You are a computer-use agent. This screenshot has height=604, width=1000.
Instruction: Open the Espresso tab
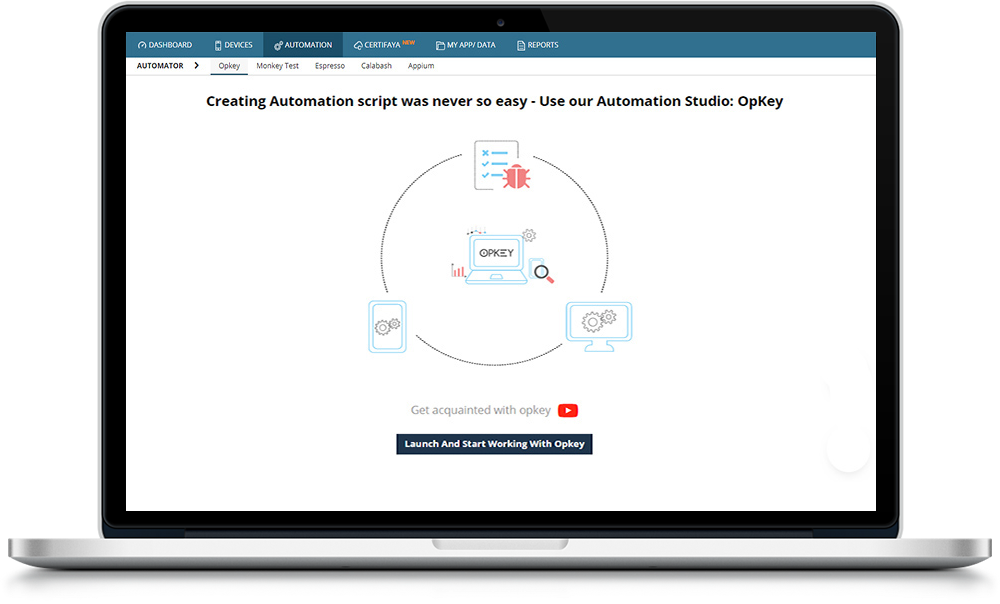(x=330, y=65)
